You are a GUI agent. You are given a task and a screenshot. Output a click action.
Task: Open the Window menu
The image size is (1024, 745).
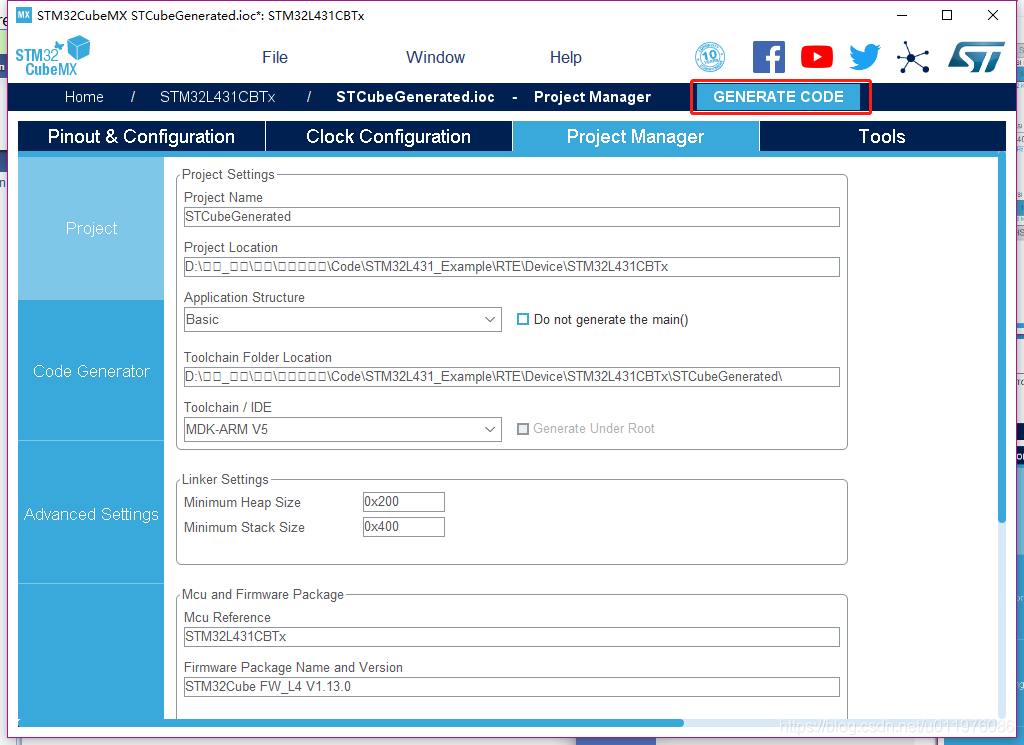click(436, 57)
